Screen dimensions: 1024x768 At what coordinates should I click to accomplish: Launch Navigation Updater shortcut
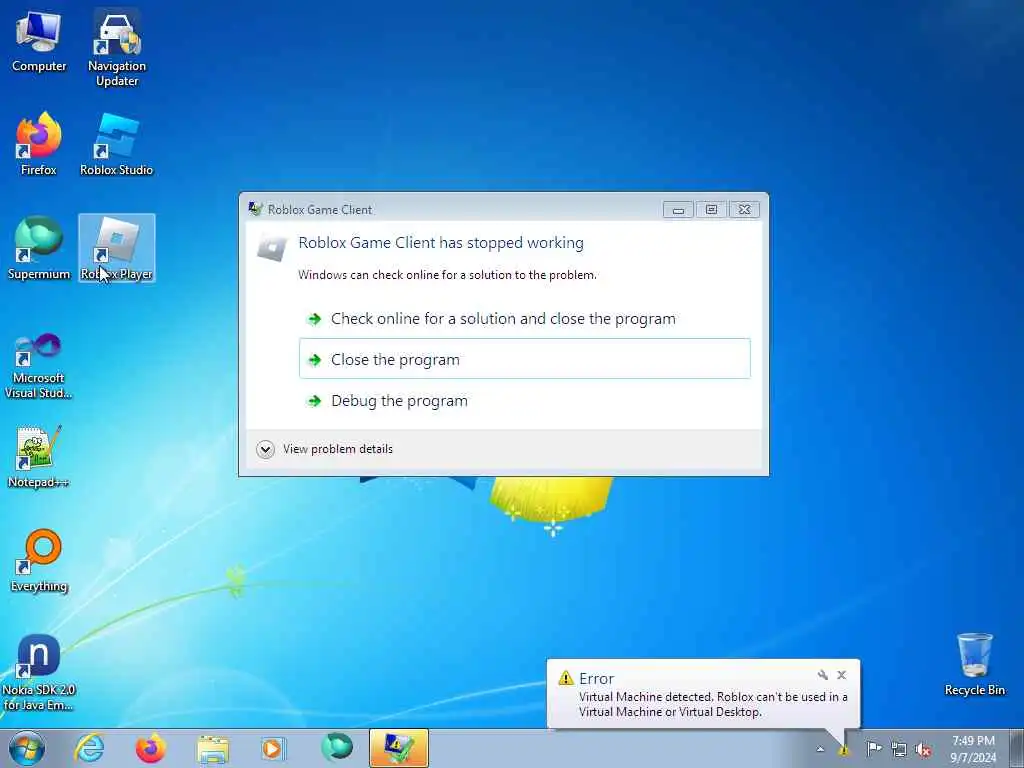(x=117, y=48)
